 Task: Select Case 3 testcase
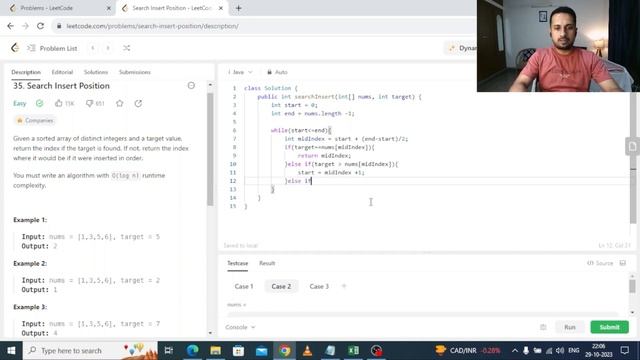pos(319,287)
